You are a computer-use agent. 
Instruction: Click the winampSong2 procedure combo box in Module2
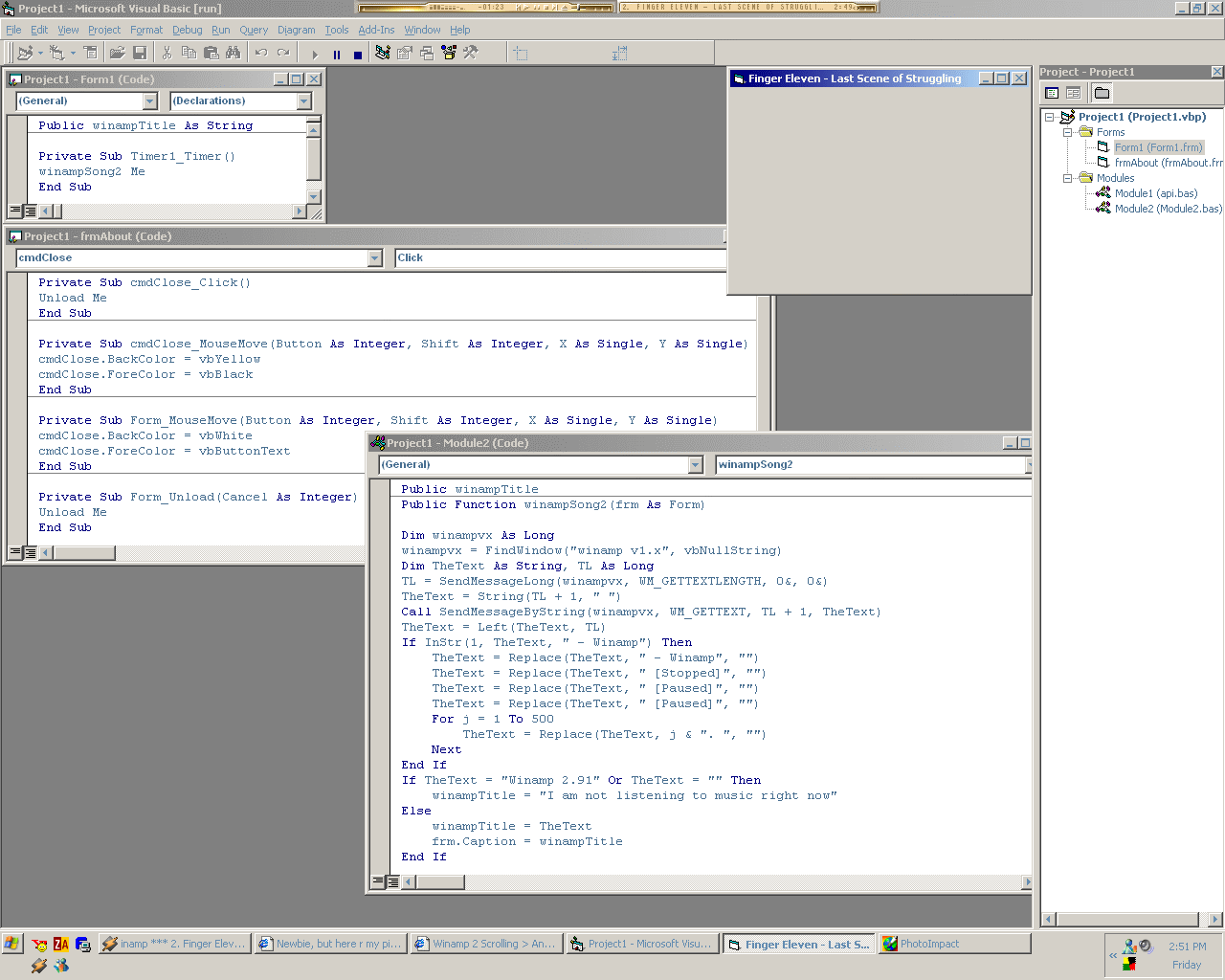[x=874, y=464]
